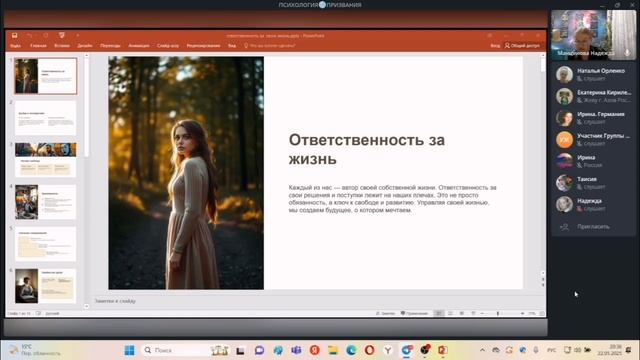
Task: Click the spell check icon in the status bar
Action: coord(38,313)
